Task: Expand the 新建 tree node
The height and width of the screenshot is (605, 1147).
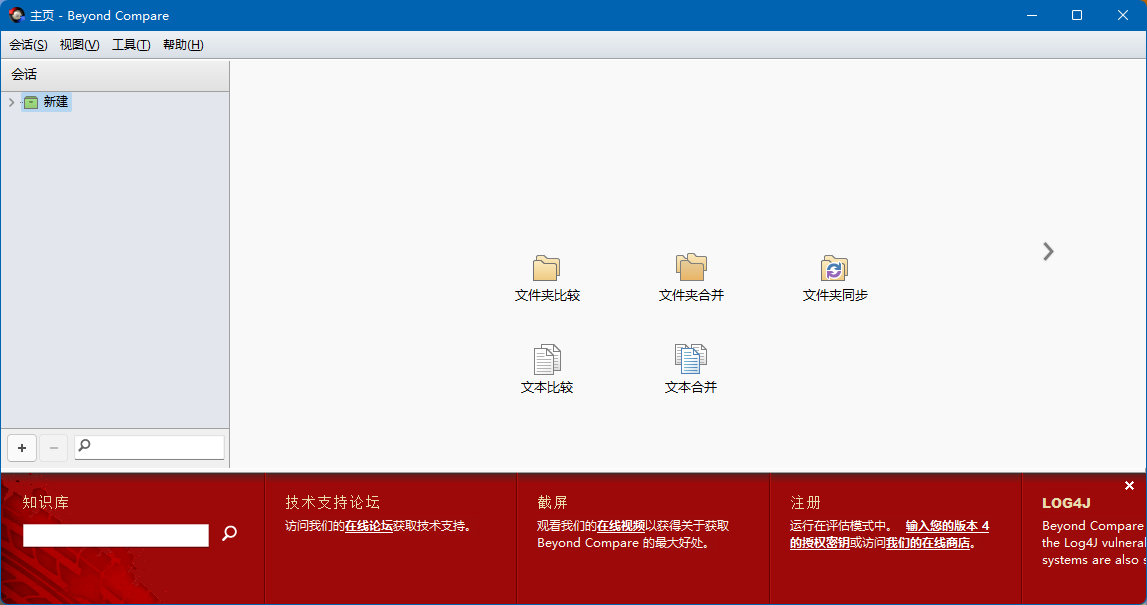Action: click(x=11, y=102)
